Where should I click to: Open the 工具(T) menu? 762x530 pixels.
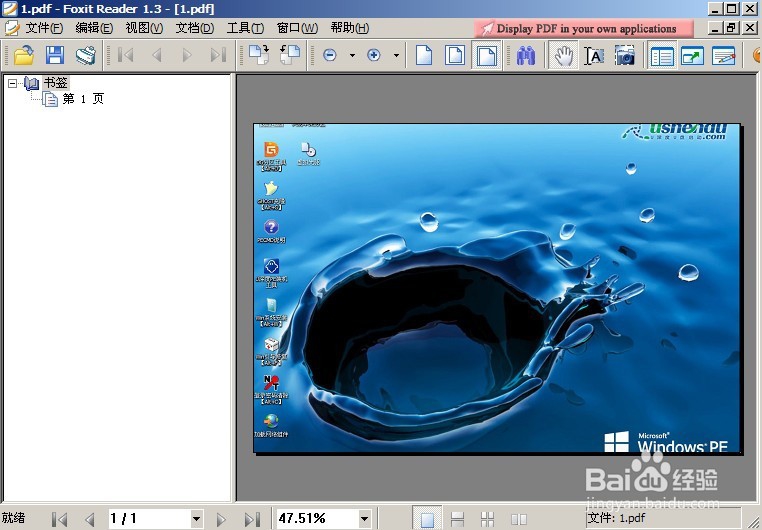245,28
